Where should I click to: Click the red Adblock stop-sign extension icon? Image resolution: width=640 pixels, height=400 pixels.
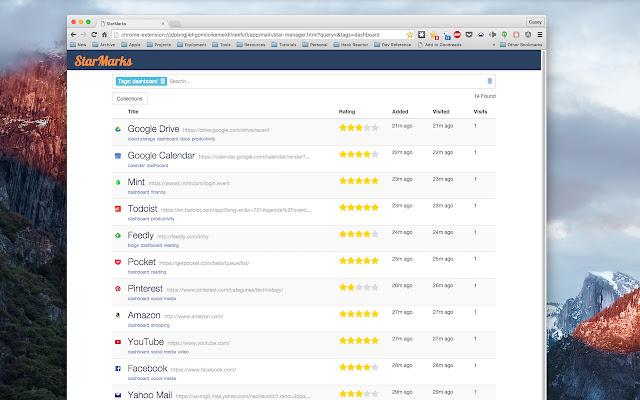tap(457, 35)
